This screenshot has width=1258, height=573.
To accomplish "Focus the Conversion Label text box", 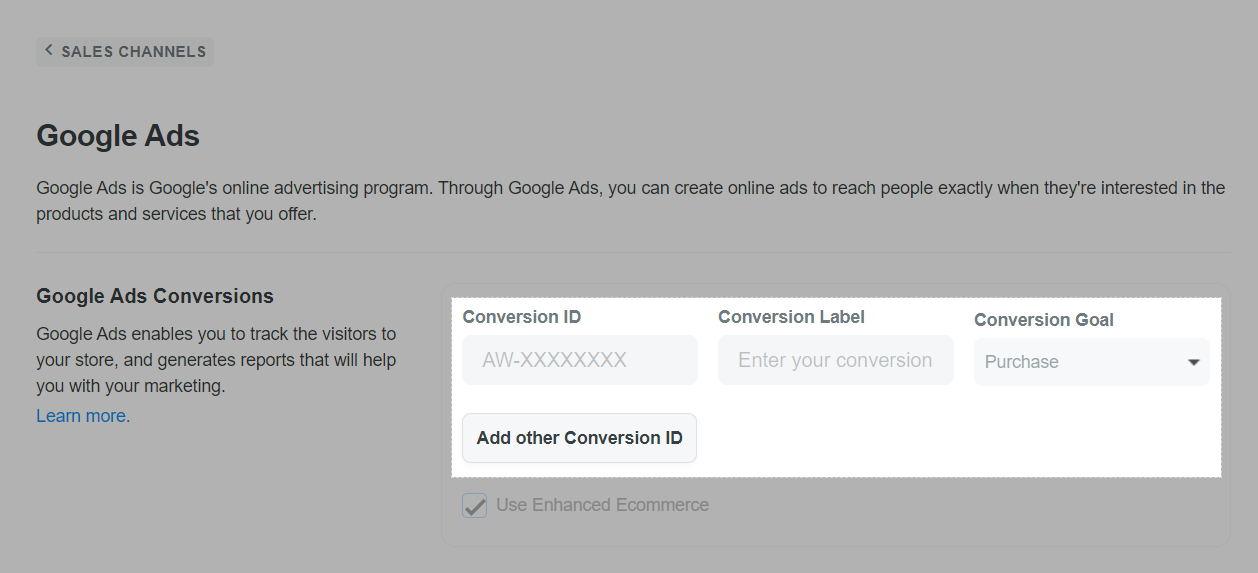I will point(835,360).
